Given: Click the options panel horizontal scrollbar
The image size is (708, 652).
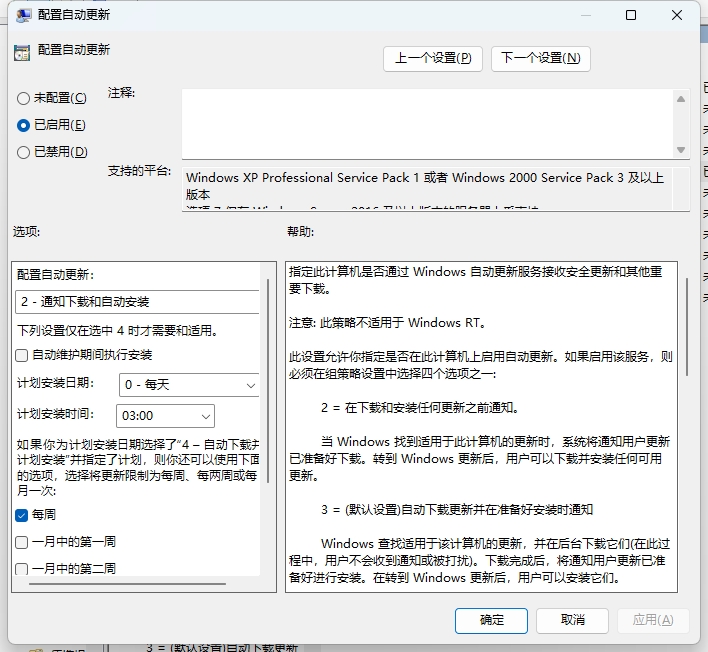Looking at the screenshot, I should pyautogui.click(x=127, y=584).
